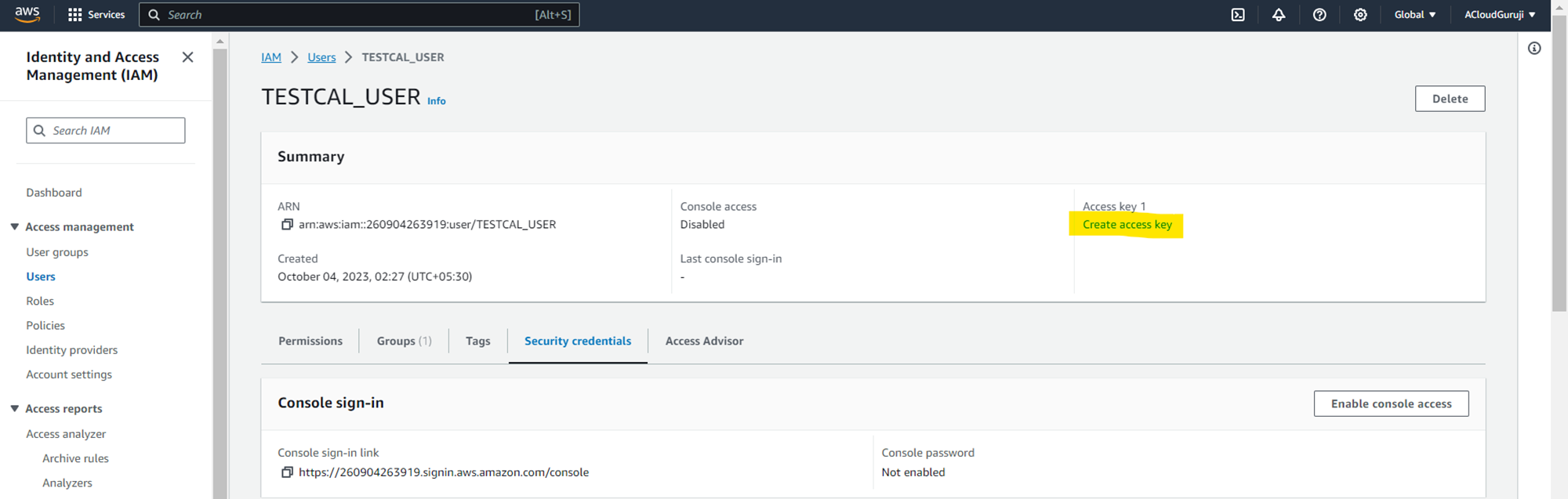The height and width of the screenshot is (499, 1568).
Task: Close the IAM navigation sidebar
Action: (187, 57)
